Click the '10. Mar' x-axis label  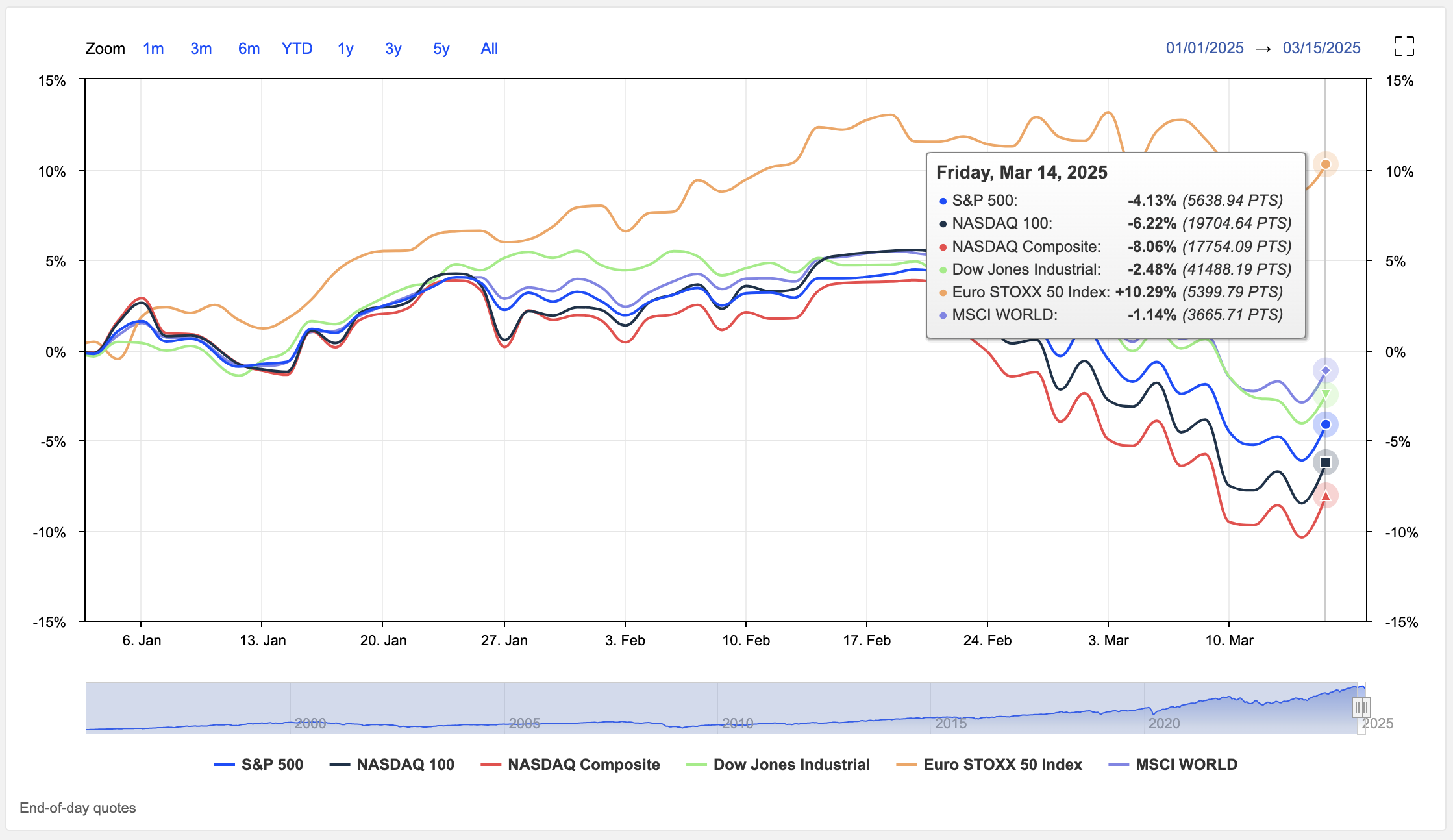tap(1229, 640)
